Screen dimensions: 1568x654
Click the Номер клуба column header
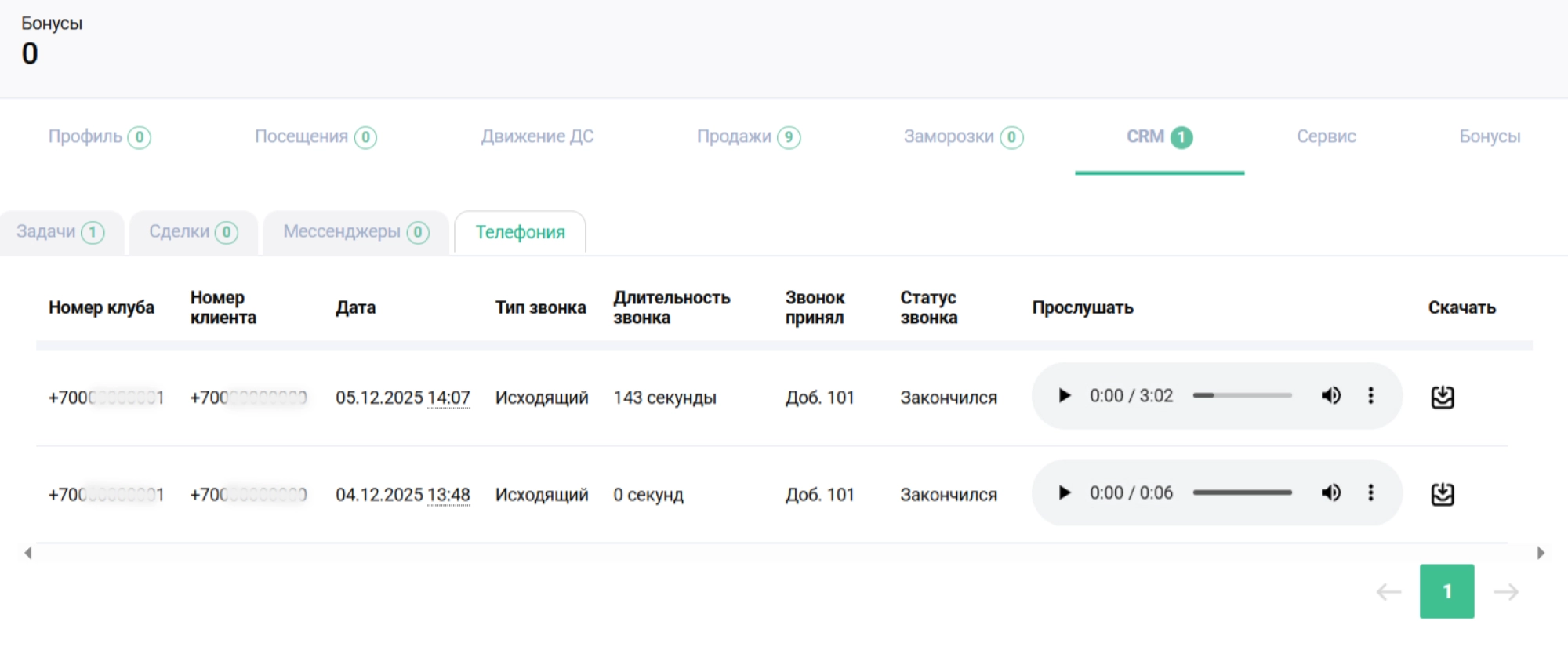tap(101, 307)
